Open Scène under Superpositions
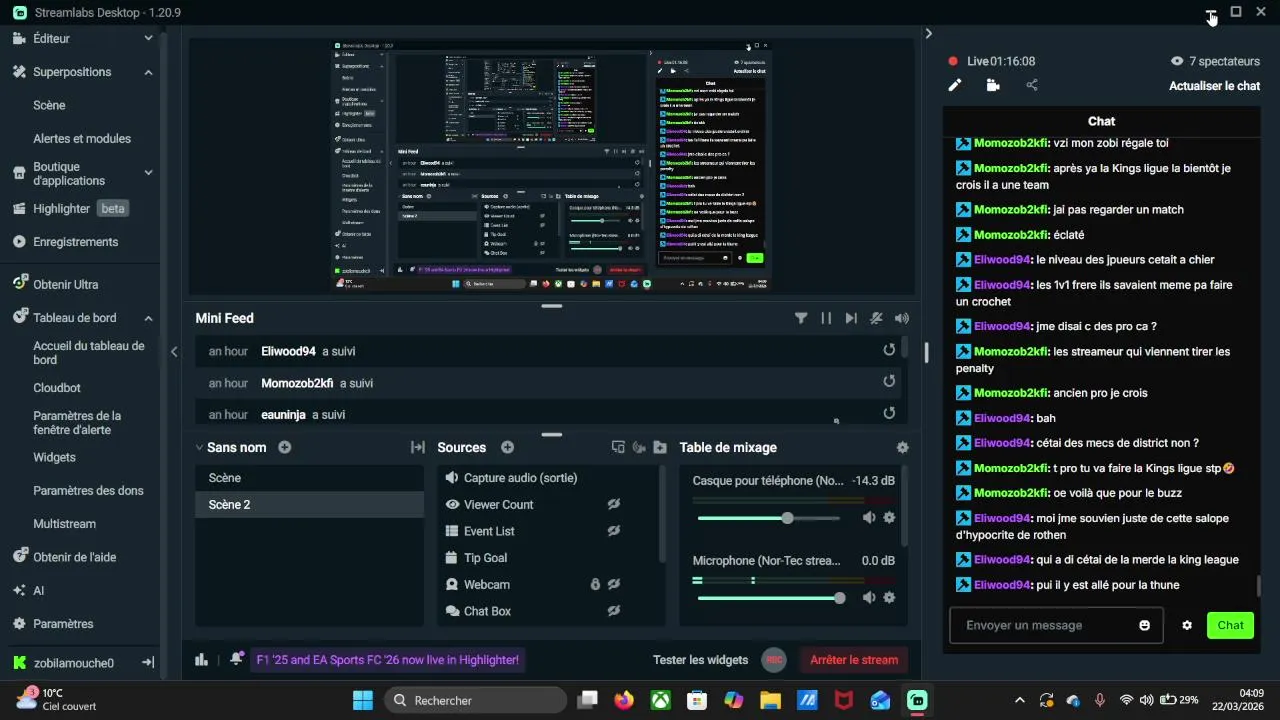 [x=49, y=105]
